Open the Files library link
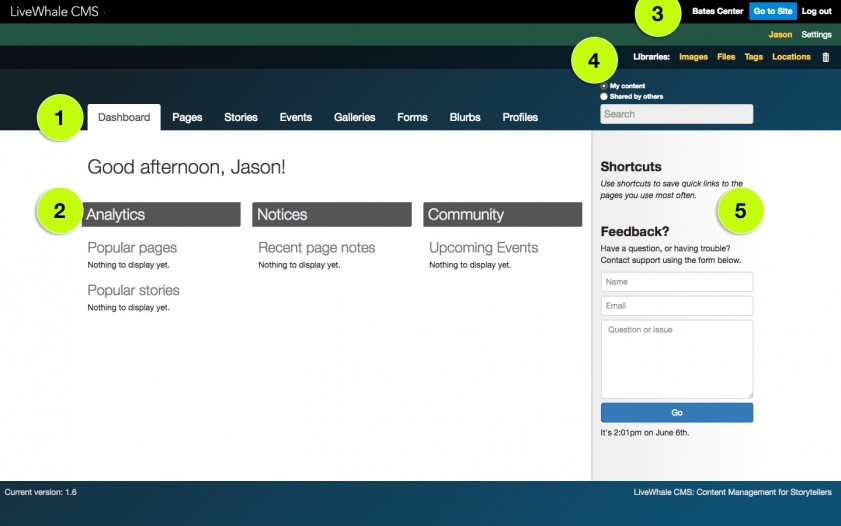Viewport: 841px width, 526px height. 726,57
